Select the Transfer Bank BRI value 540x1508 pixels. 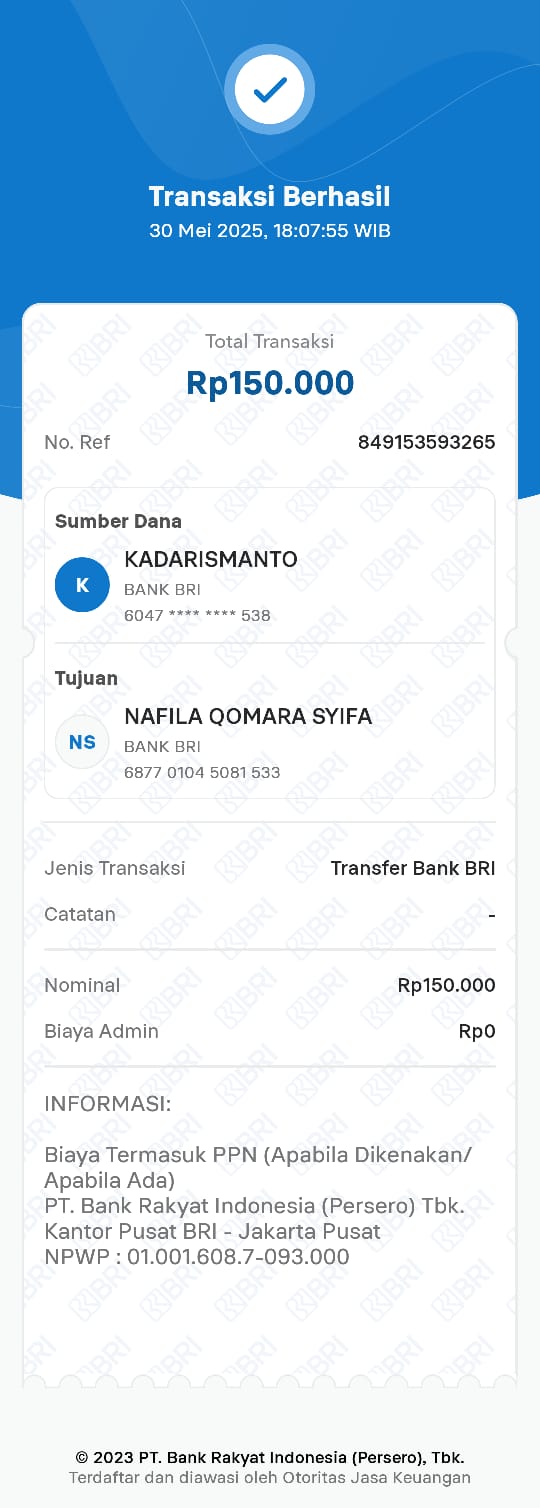pyautogui.click(x=413, y=868)
